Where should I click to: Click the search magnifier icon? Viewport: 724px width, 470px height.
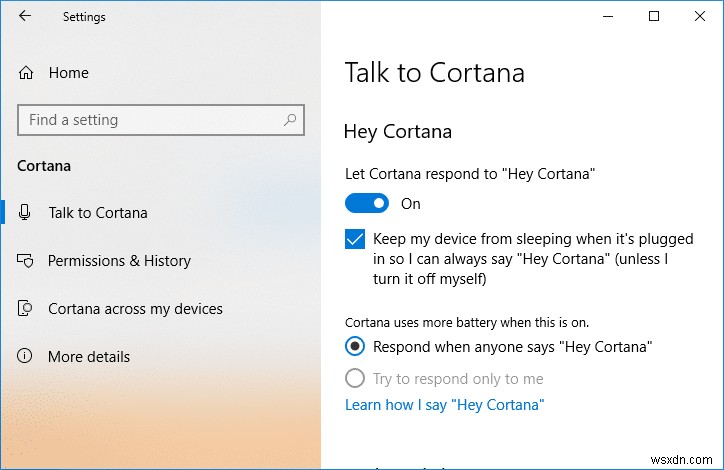pos(290,120)
